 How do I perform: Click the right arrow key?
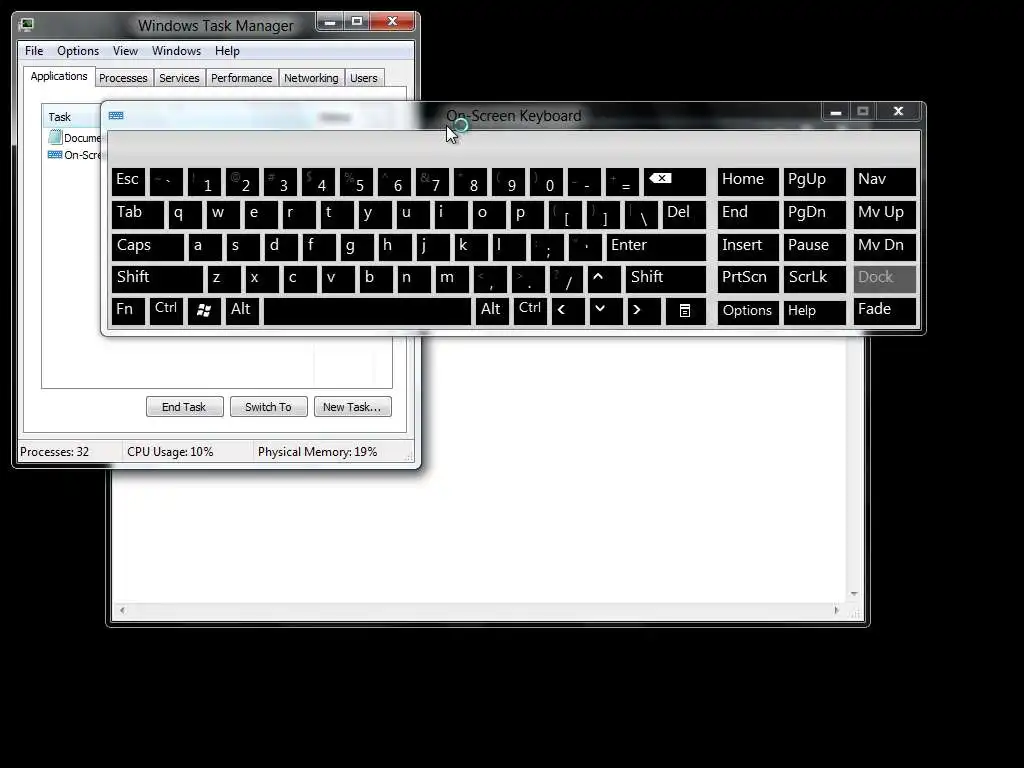pyautogui.click(x=643, y=311)
